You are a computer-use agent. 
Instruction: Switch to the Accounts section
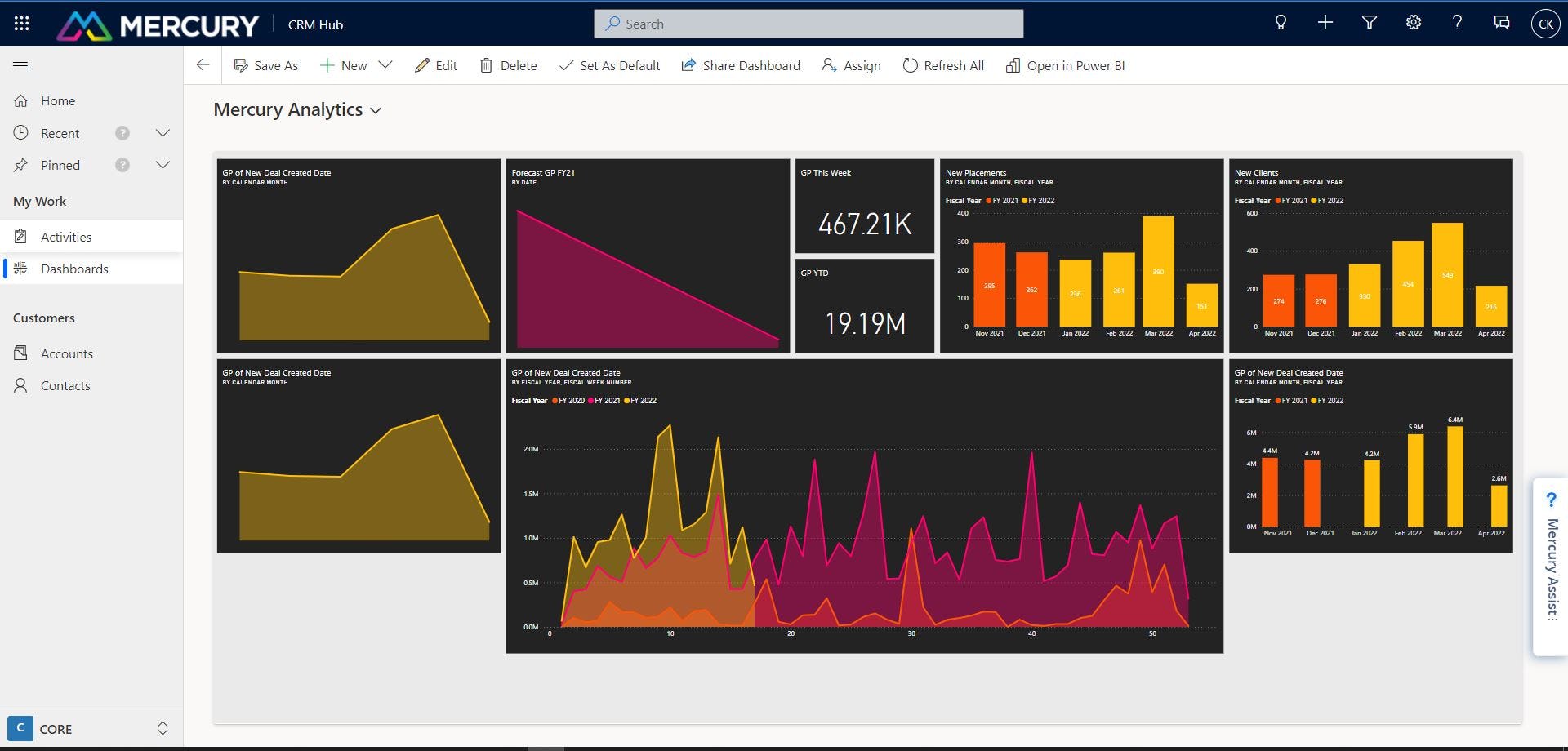(68, 353)
